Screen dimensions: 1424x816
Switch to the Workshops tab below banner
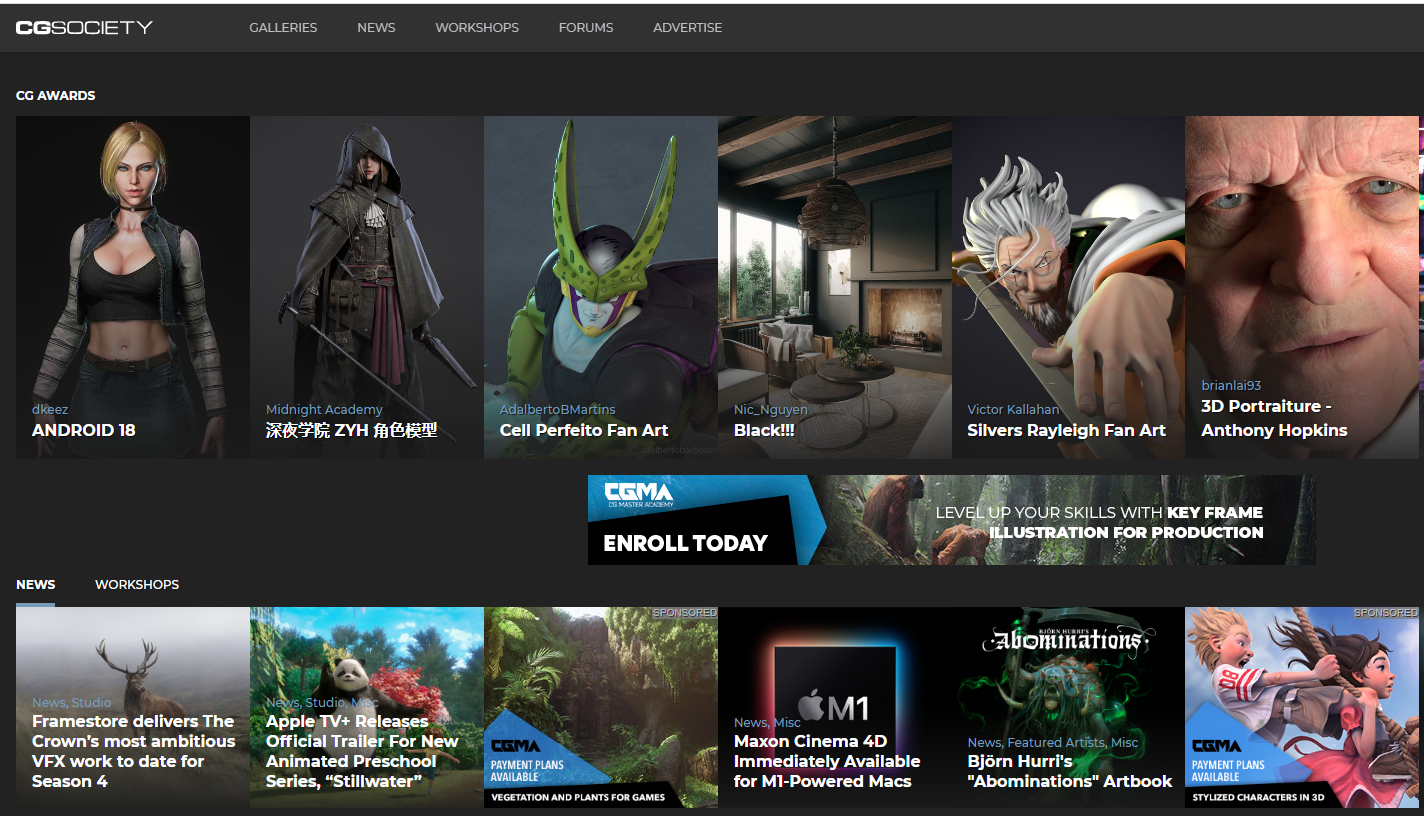tap(137, 584)
